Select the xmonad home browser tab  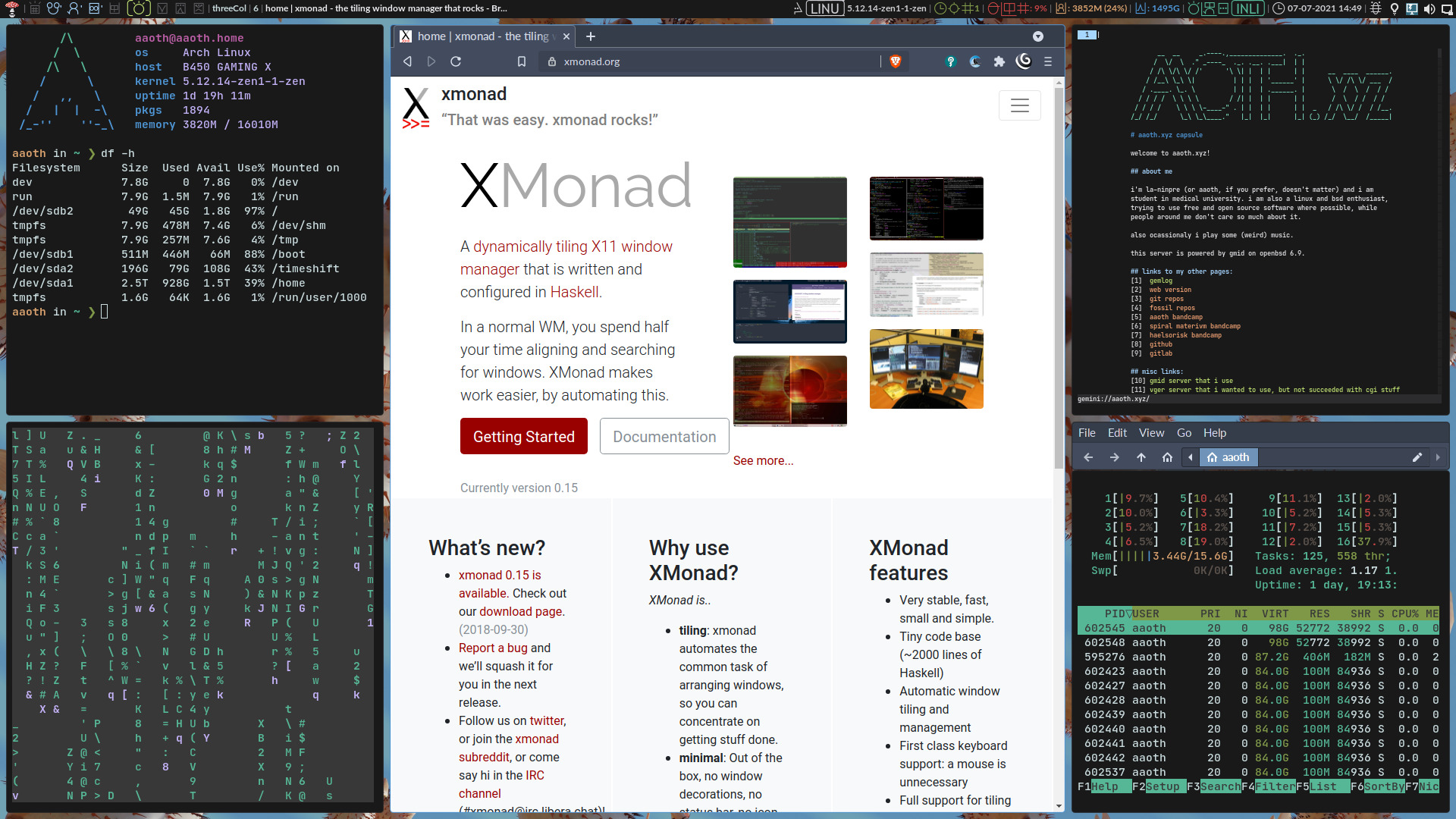click(482, 36)
